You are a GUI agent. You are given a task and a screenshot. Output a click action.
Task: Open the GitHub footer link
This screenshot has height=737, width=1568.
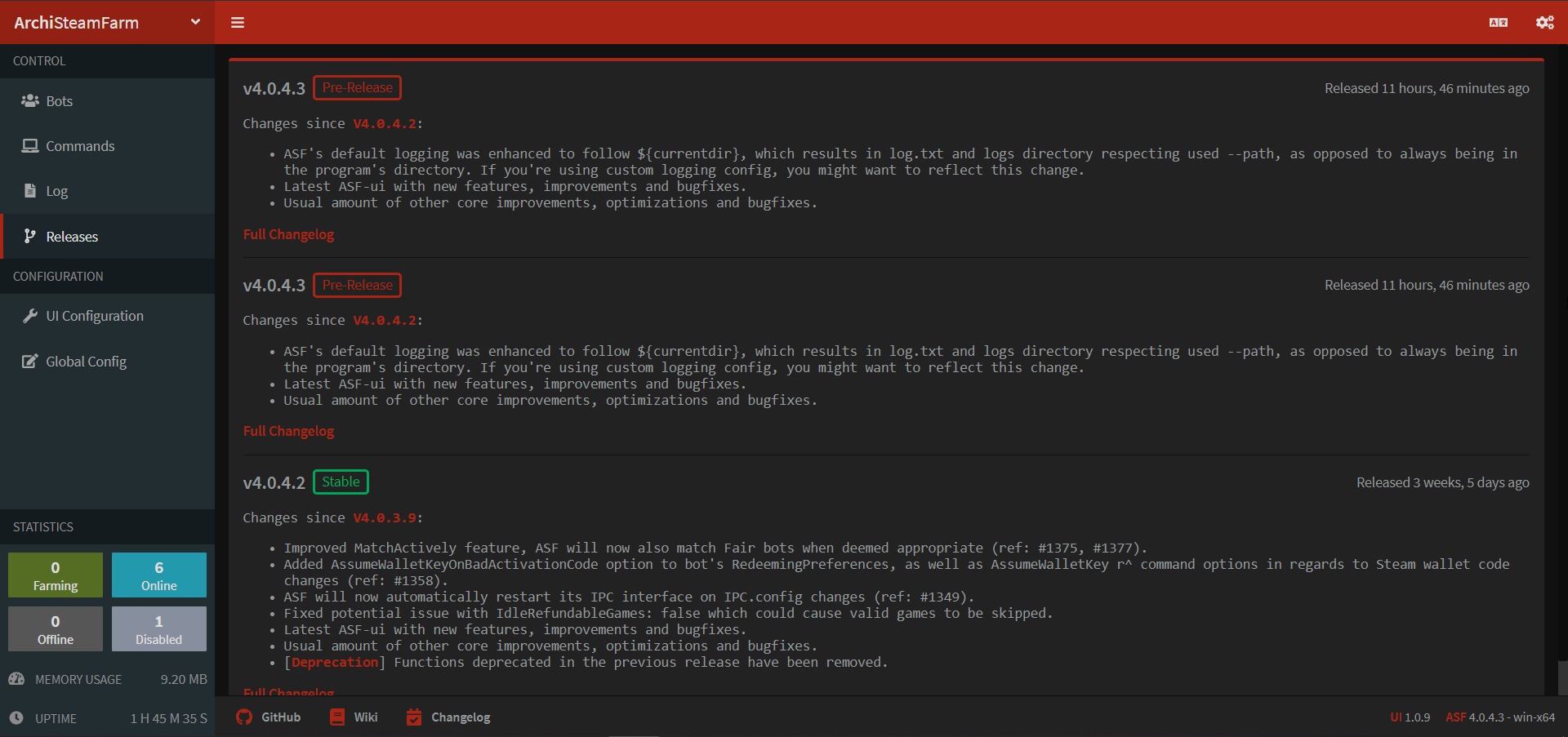[x=269, y=717]
